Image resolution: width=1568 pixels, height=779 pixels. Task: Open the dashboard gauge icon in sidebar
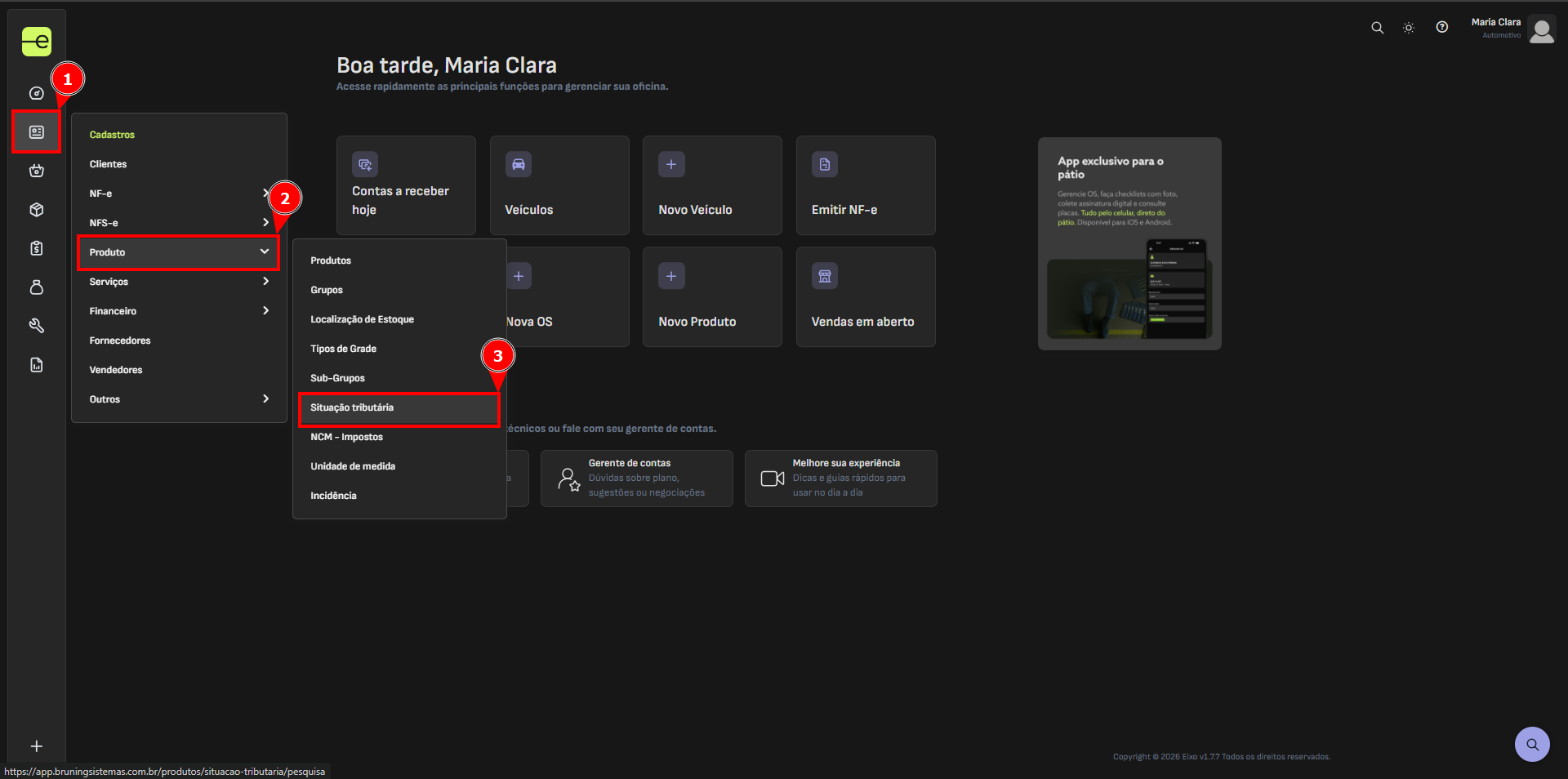tap(36, 93)
